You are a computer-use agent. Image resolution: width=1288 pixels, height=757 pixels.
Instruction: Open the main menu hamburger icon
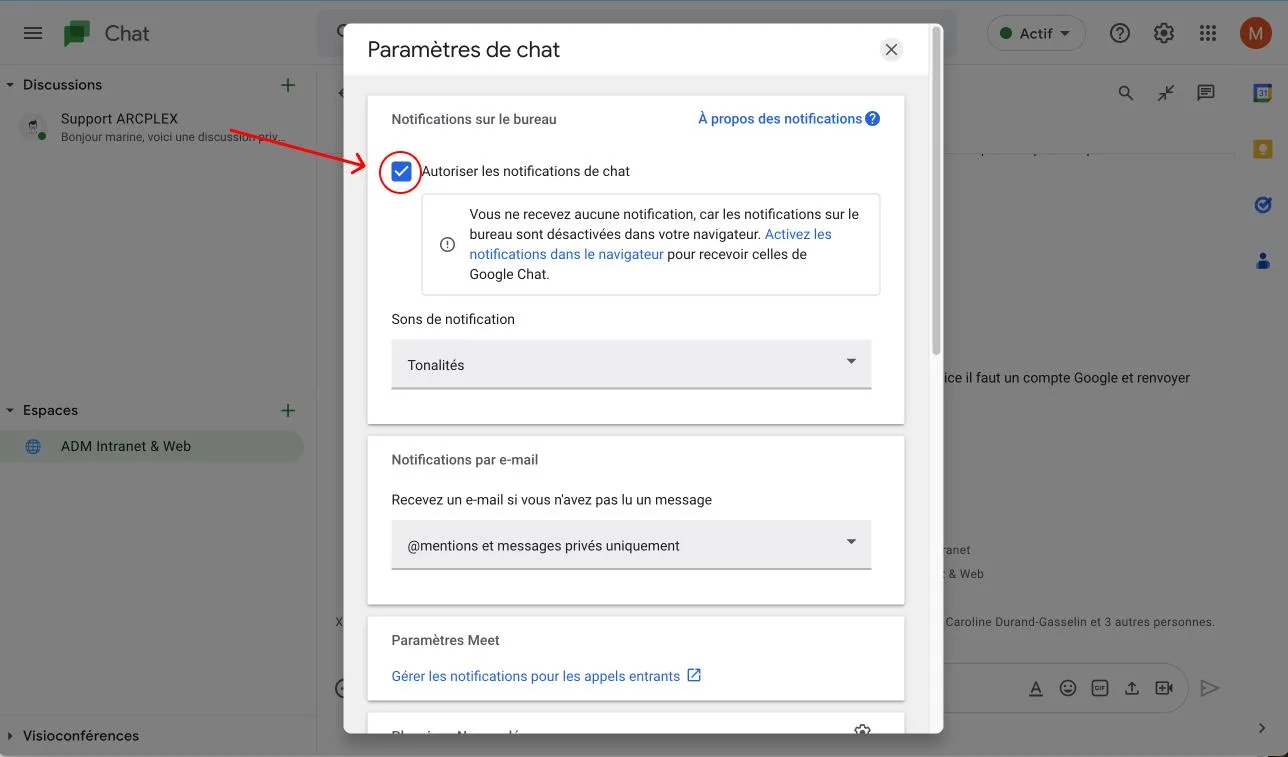33,33
